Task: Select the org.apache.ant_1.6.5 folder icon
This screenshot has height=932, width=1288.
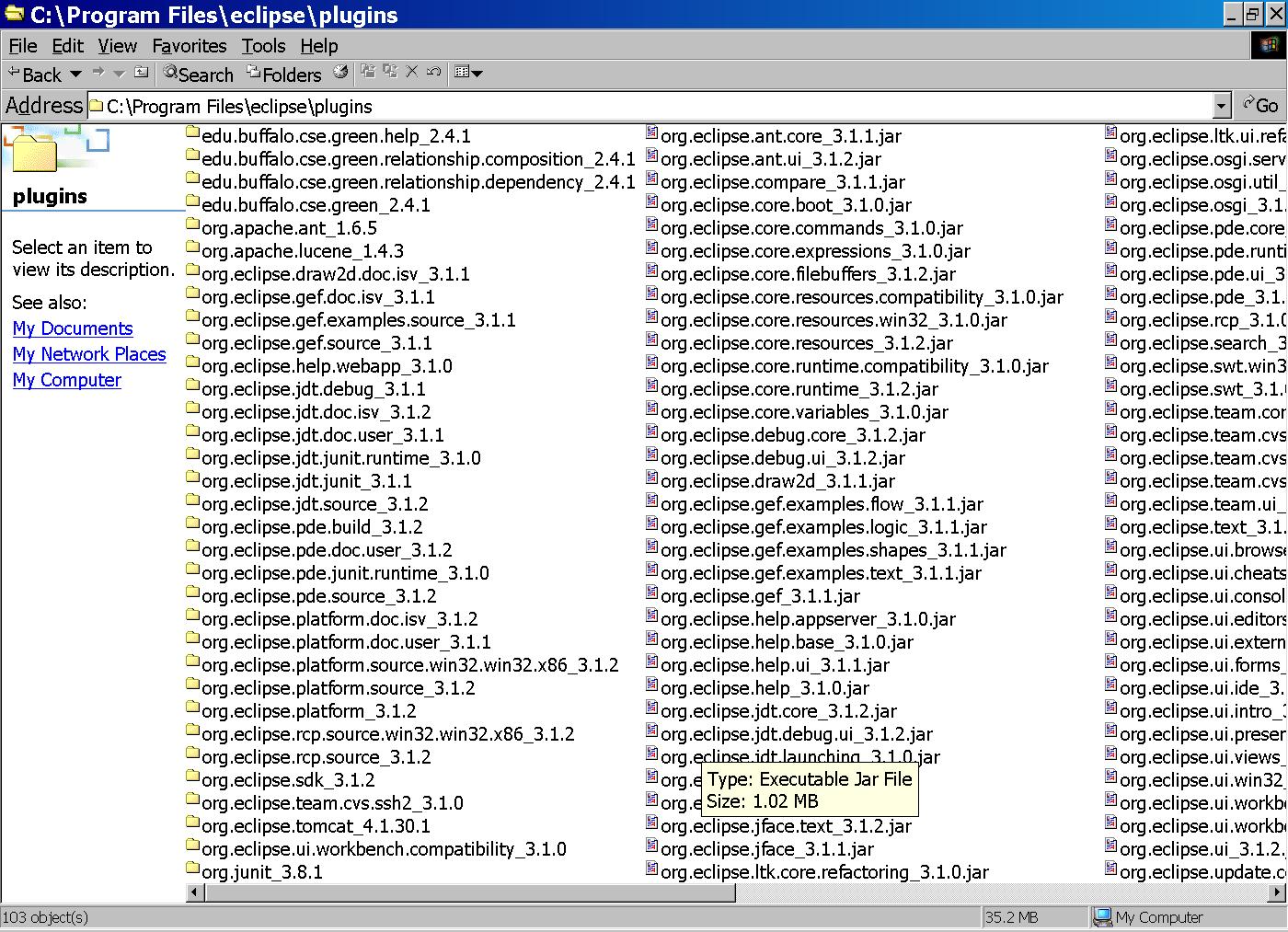Action: tap(193, 224)
